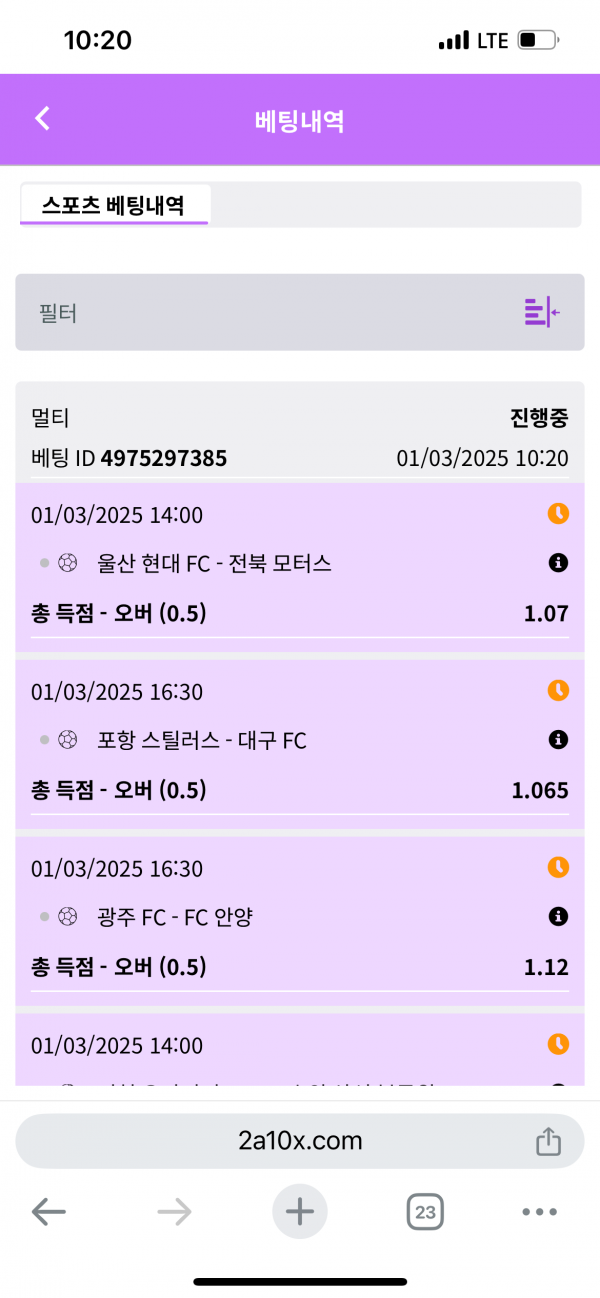600x1298 pixels.
Task: Go back using browser back arrow
Action: (x=48, y=1213)
